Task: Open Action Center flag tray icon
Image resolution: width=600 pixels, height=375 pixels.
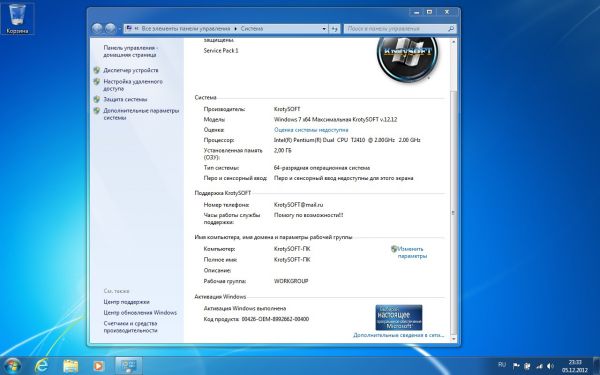Action: tap(516, 366)
